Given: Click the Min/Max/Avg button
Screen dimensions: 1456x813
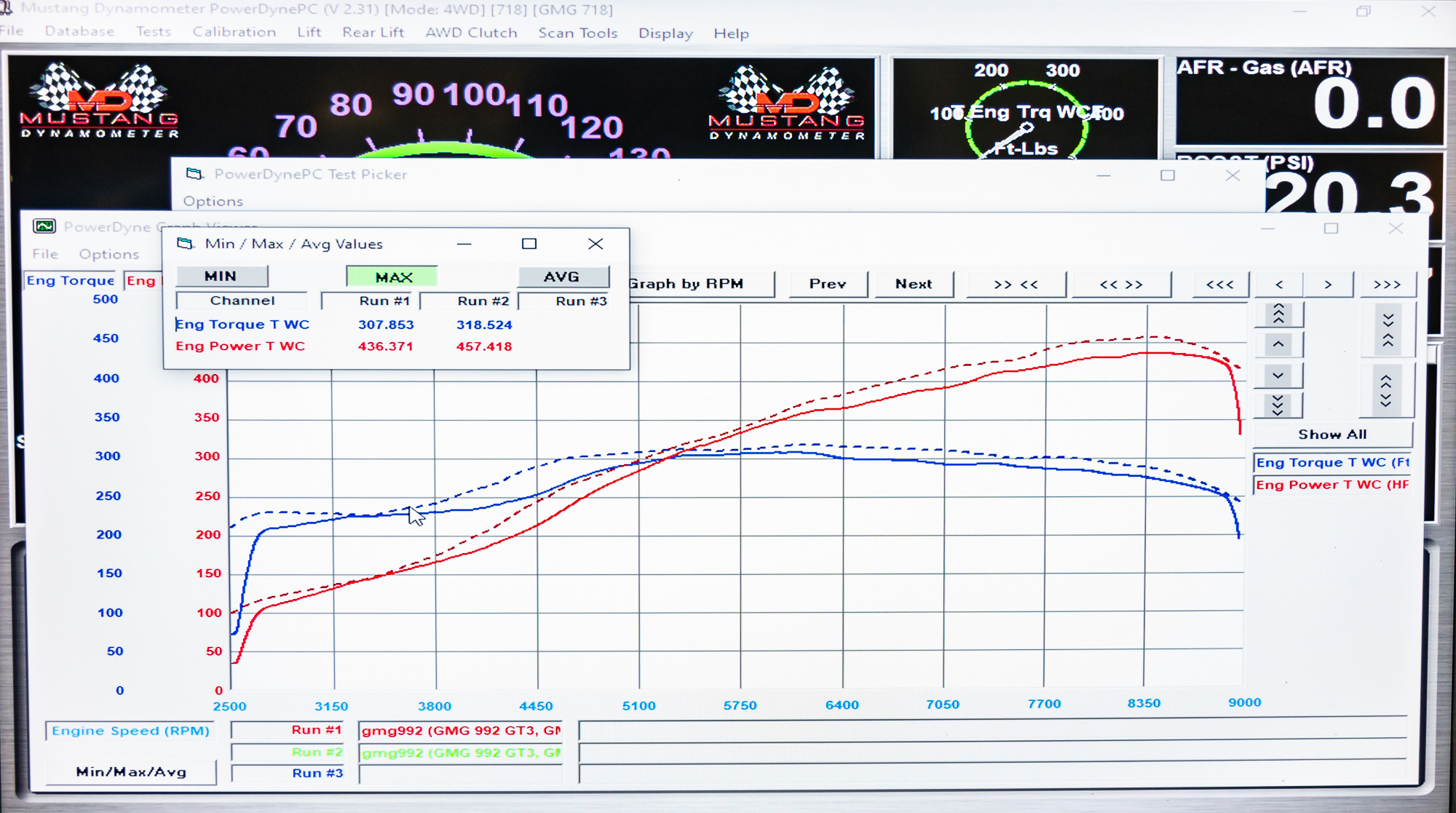Looking at the screenshot, I should pos(131,772).
